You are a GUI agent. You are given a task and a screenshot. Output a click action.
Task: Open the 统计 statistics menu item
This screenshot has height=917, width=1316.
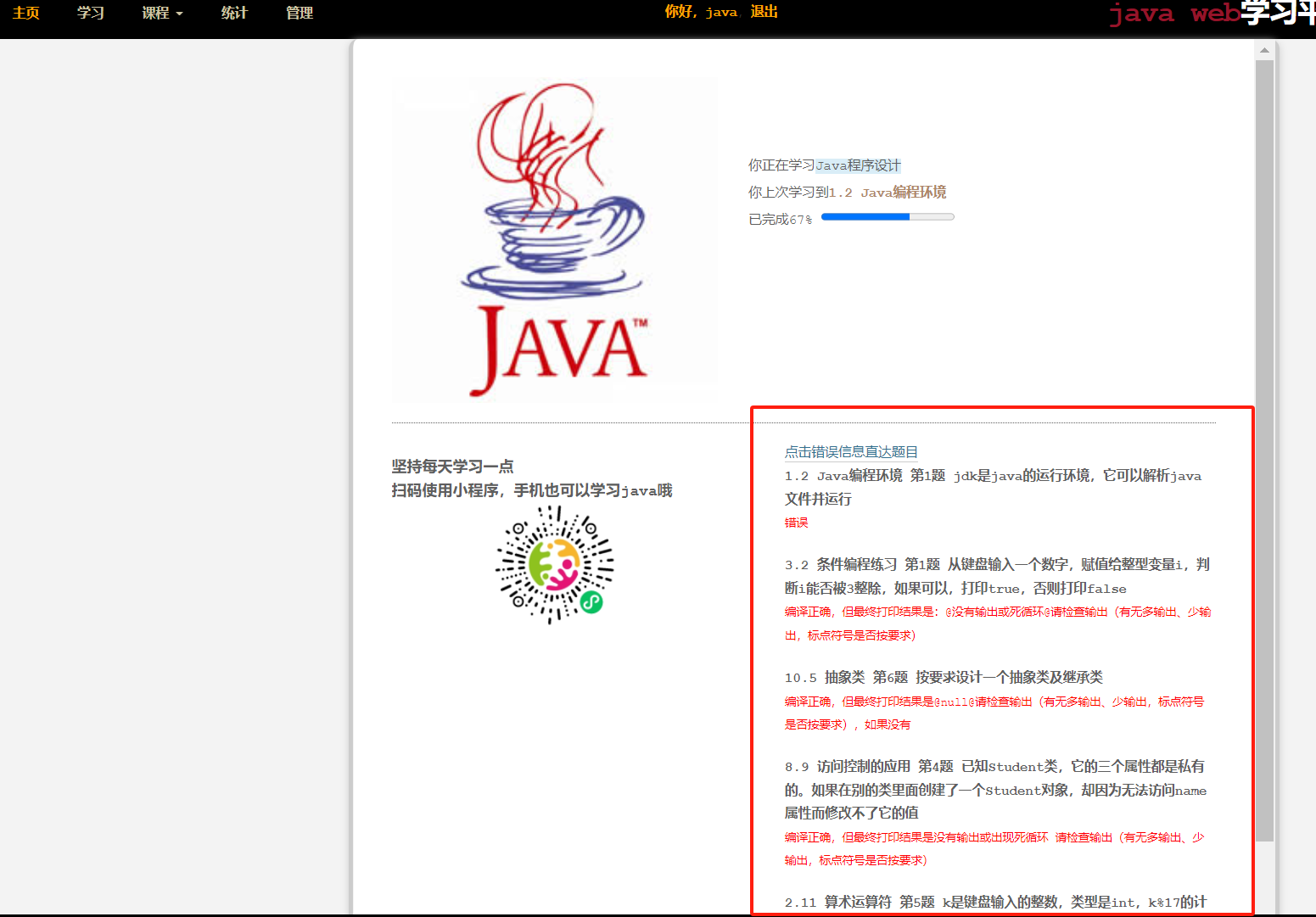pos(234,13)
